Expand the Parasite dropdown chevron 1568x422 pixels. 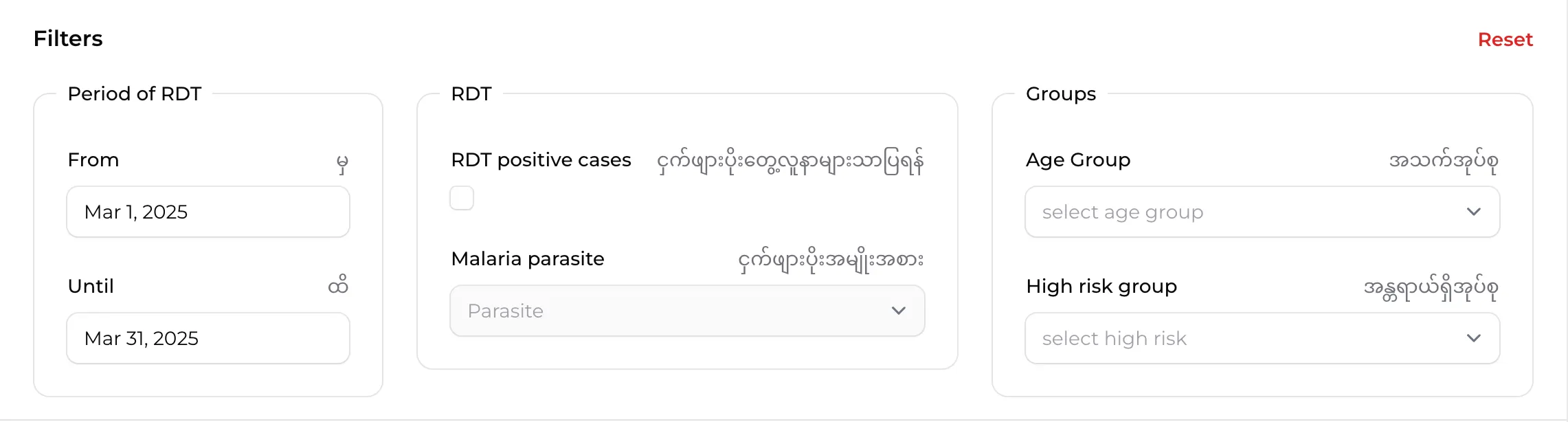click(898, 311)
